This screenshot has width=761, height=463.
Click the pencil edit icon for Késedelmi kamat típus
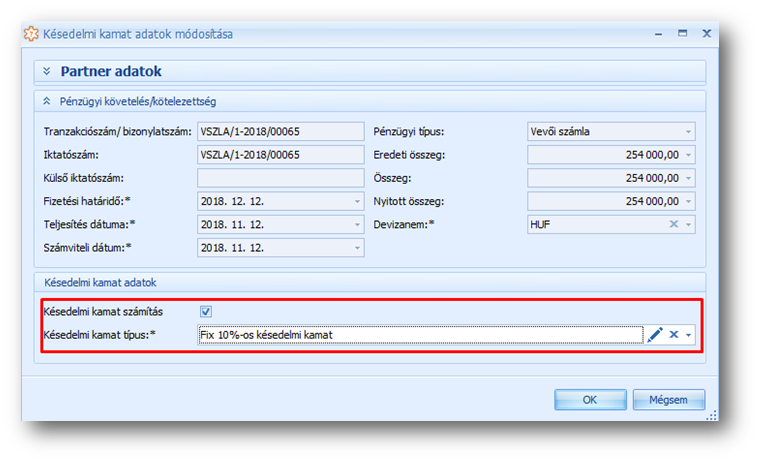tap(655, 335)
